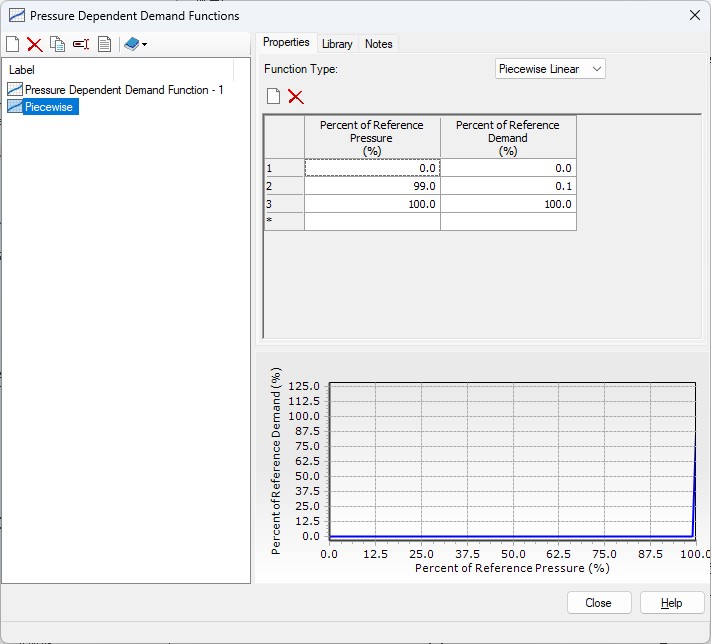
Task: Click the Percent of Reference Demand axis title
Action: coord(276,461)
